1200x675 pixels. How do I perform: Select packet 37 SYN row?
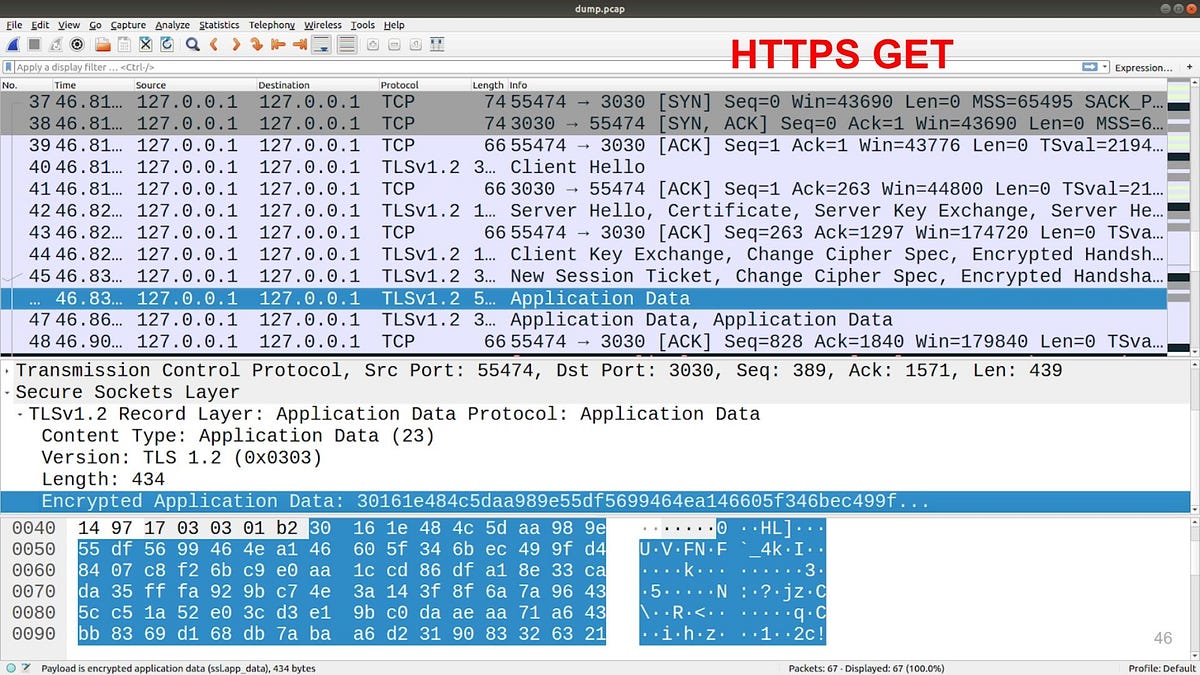coord(583,101)
